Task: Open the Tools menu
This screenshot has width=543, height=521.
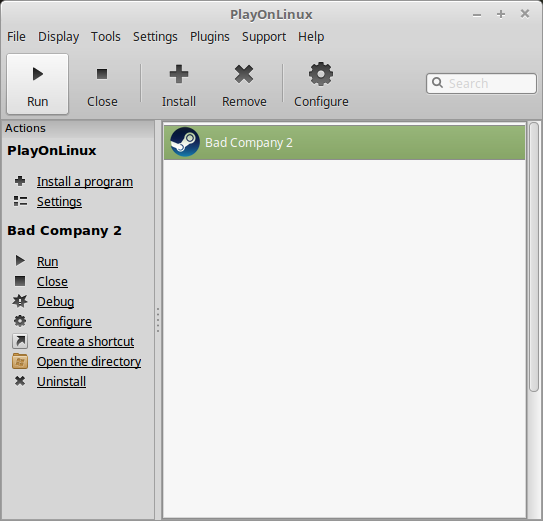Action: pyautogui.click(x=106, y=36)
